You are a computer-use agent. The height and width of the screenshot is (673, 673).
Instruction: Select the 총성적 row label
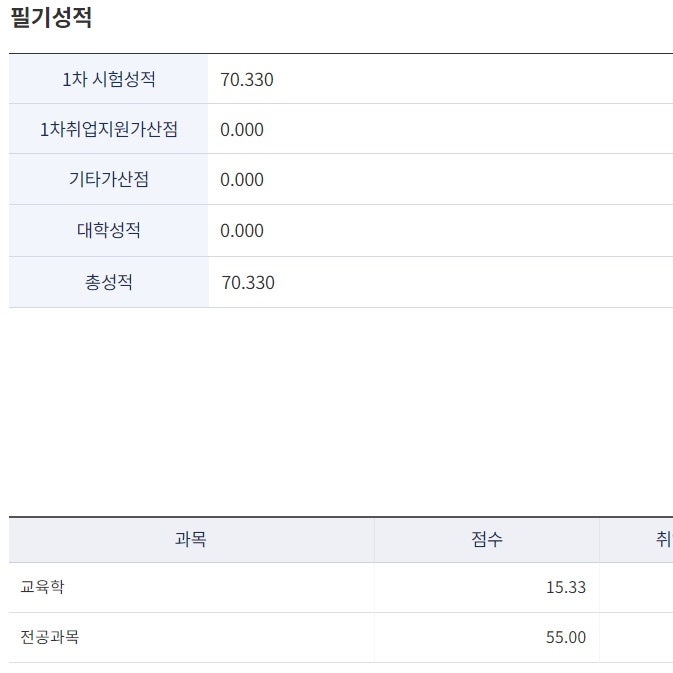click(x=109, y=282)
